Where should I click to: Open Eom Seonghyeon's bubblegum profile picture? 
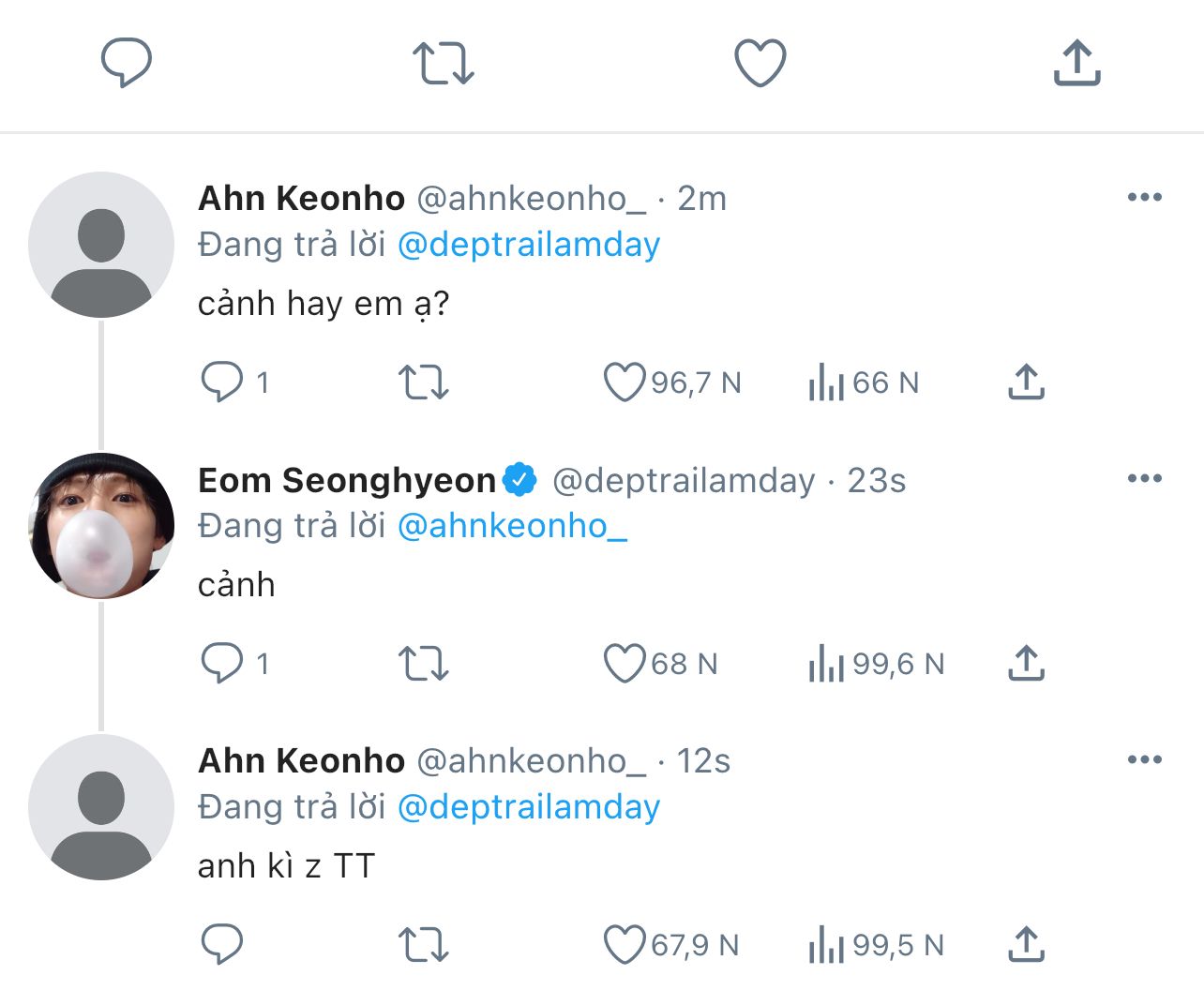tap(101, 525)
